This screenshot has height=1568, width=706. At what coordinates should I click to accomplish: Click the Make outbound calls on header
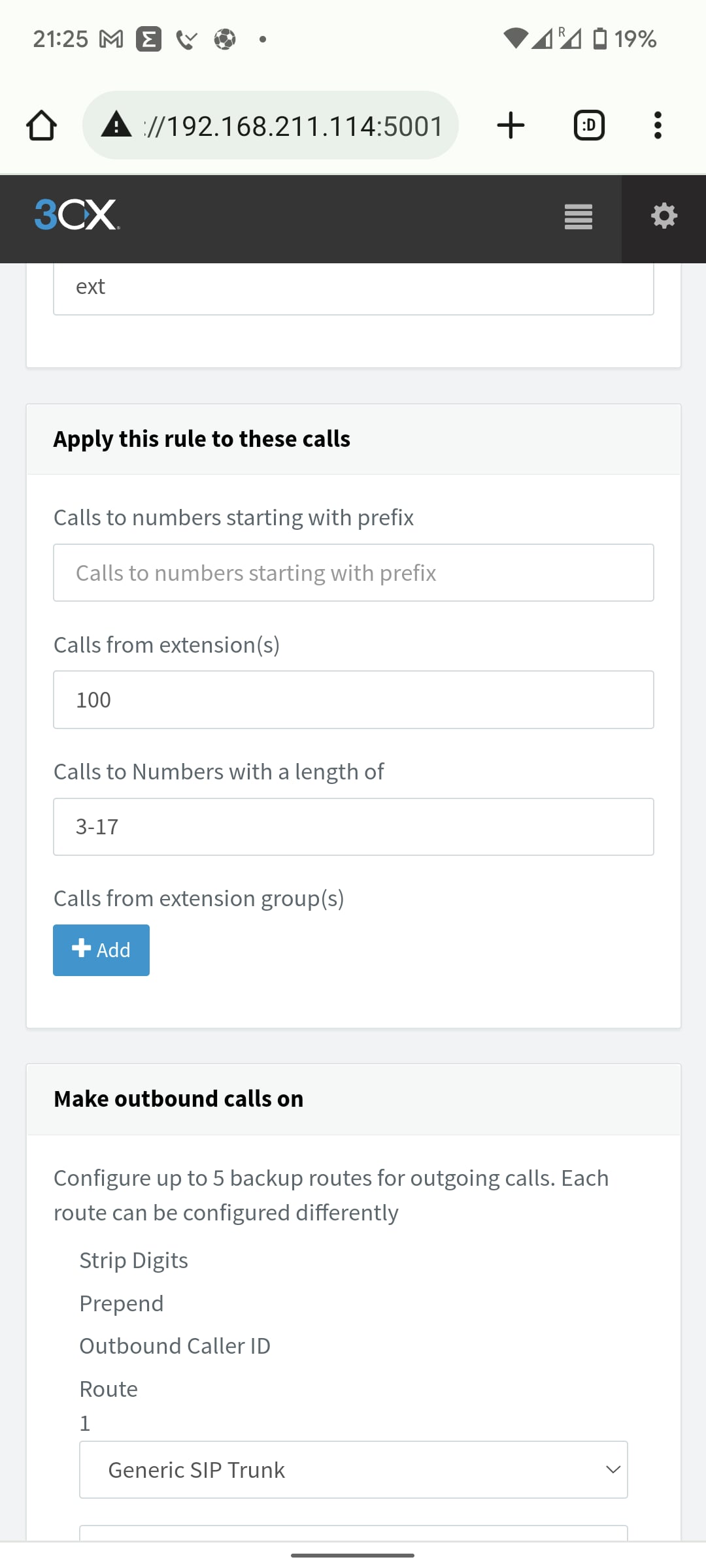[x=178, y=1099]
